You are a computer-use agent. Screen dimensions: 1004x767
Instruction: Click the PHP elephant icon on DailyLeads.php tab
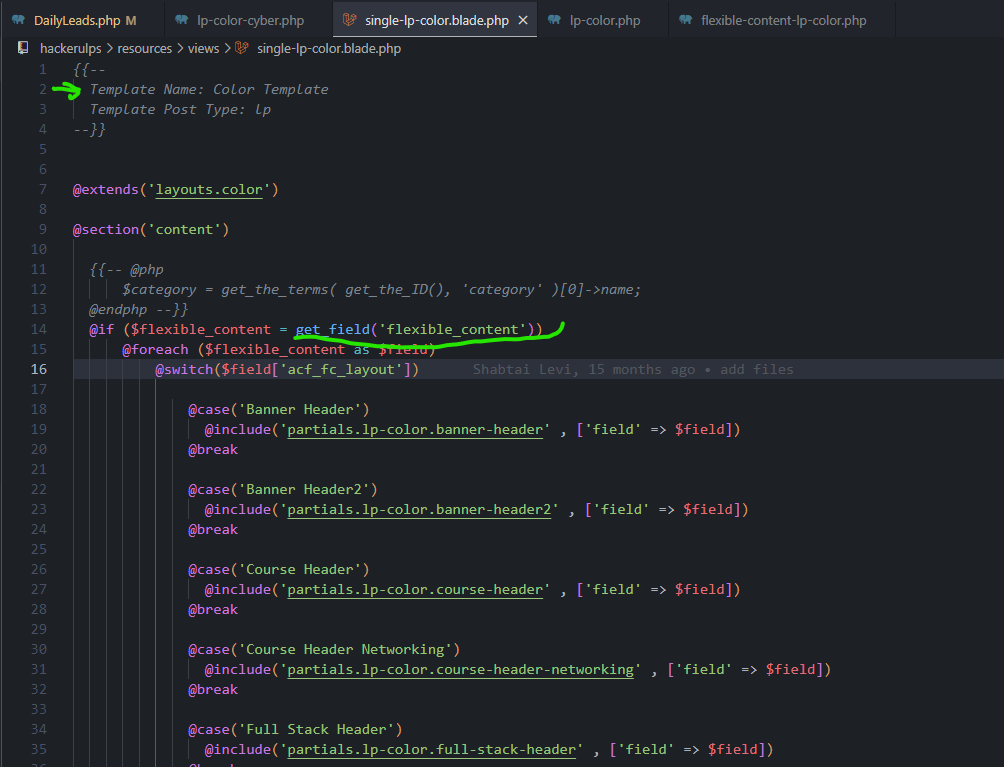click(x=19, y=20)
